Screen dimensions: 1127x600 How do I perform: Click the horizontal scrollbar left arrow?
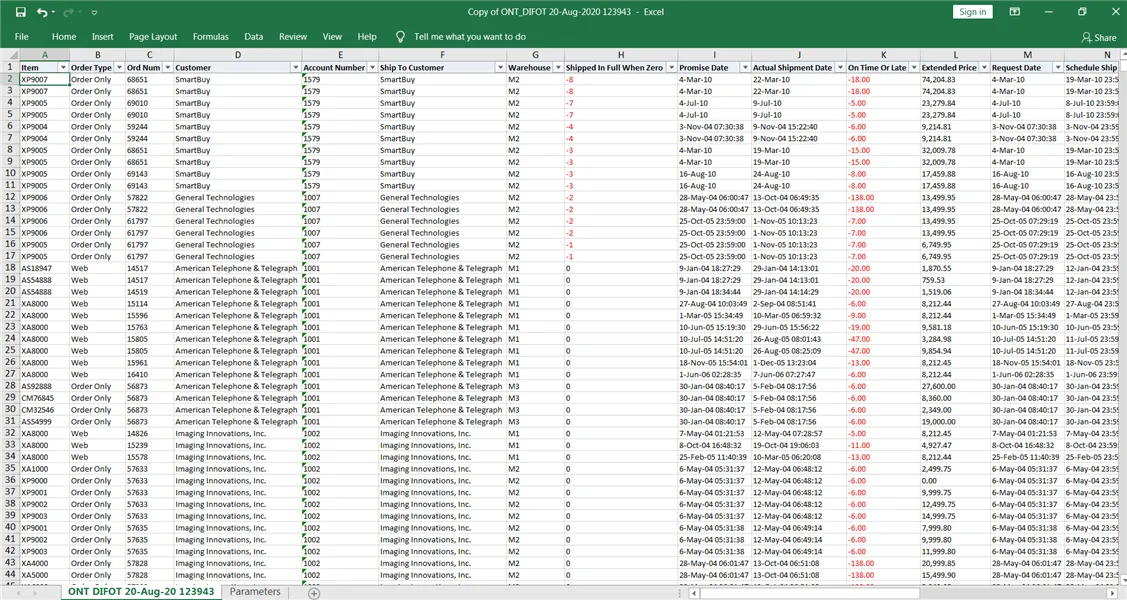694,594
